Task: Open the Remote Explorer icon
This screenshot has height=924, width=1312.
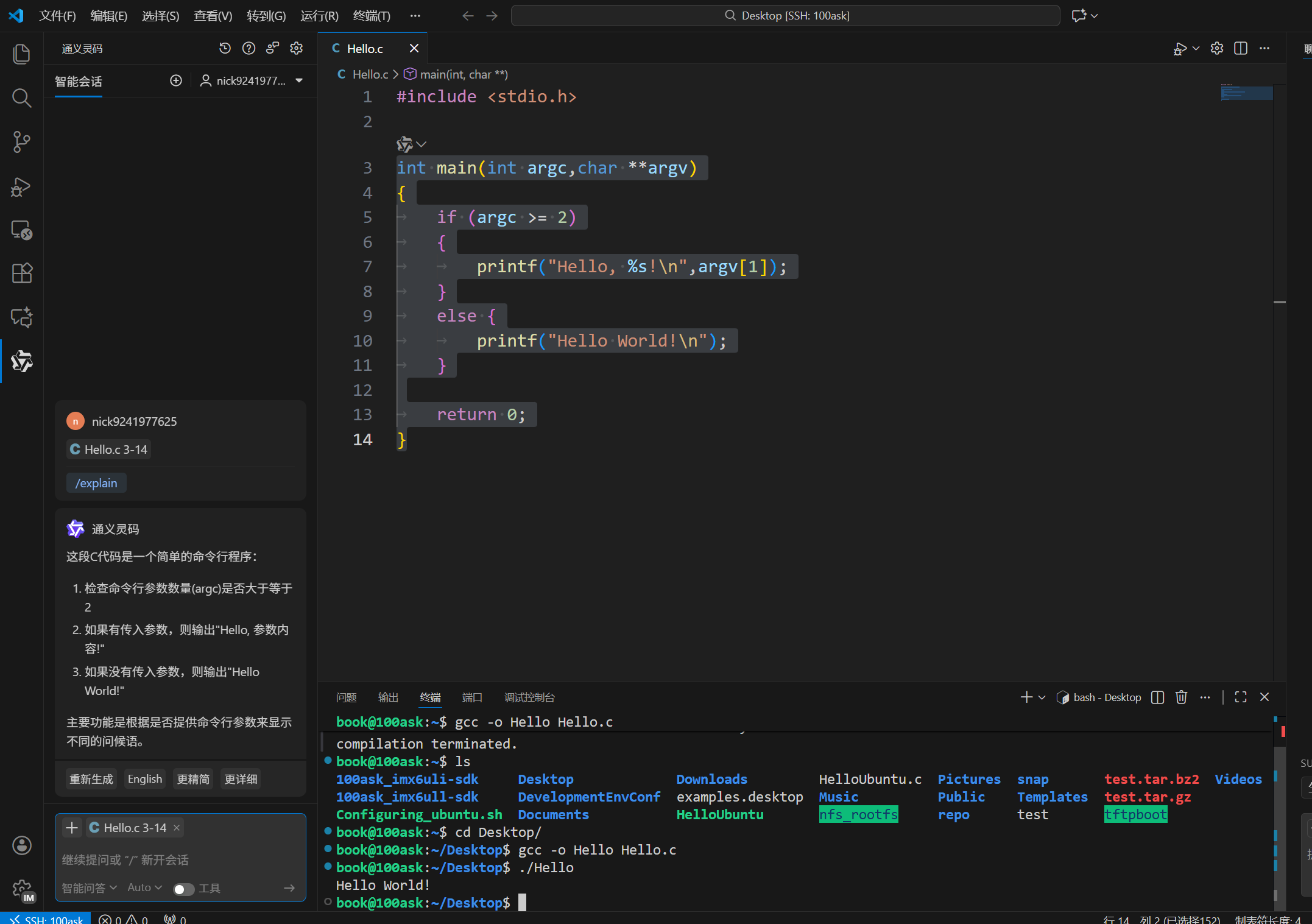Action: click(x=21, y=230)
